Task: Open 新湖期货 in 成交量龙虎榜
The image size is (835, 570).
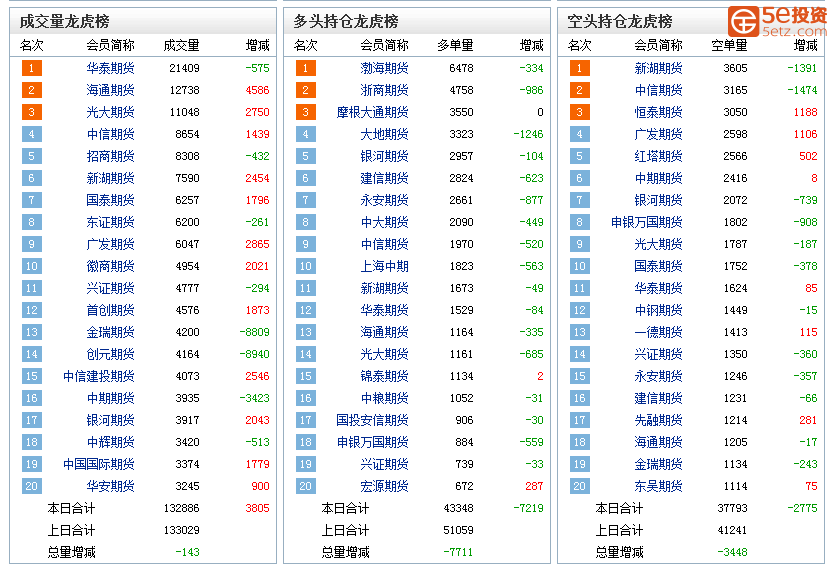Action: pyautogui.click(x=110, y=178)
